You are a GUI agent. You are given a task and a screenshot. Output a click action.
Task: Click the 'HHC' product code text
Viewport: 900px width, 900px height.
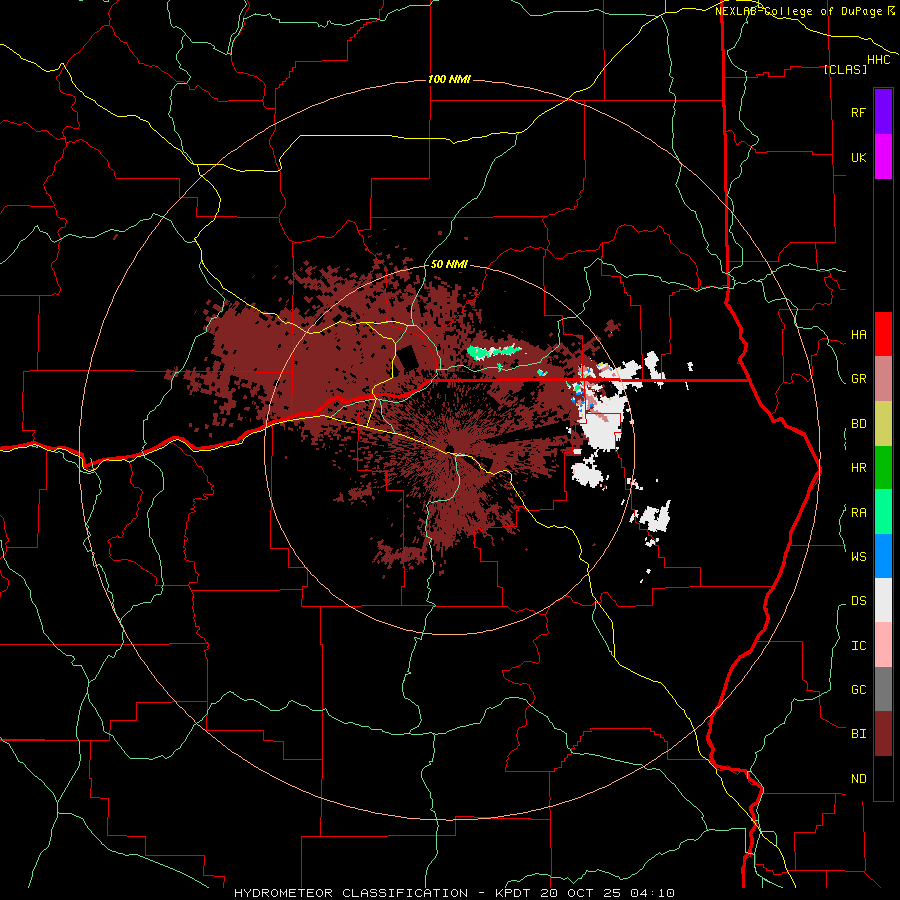click(x=878, y=60)
